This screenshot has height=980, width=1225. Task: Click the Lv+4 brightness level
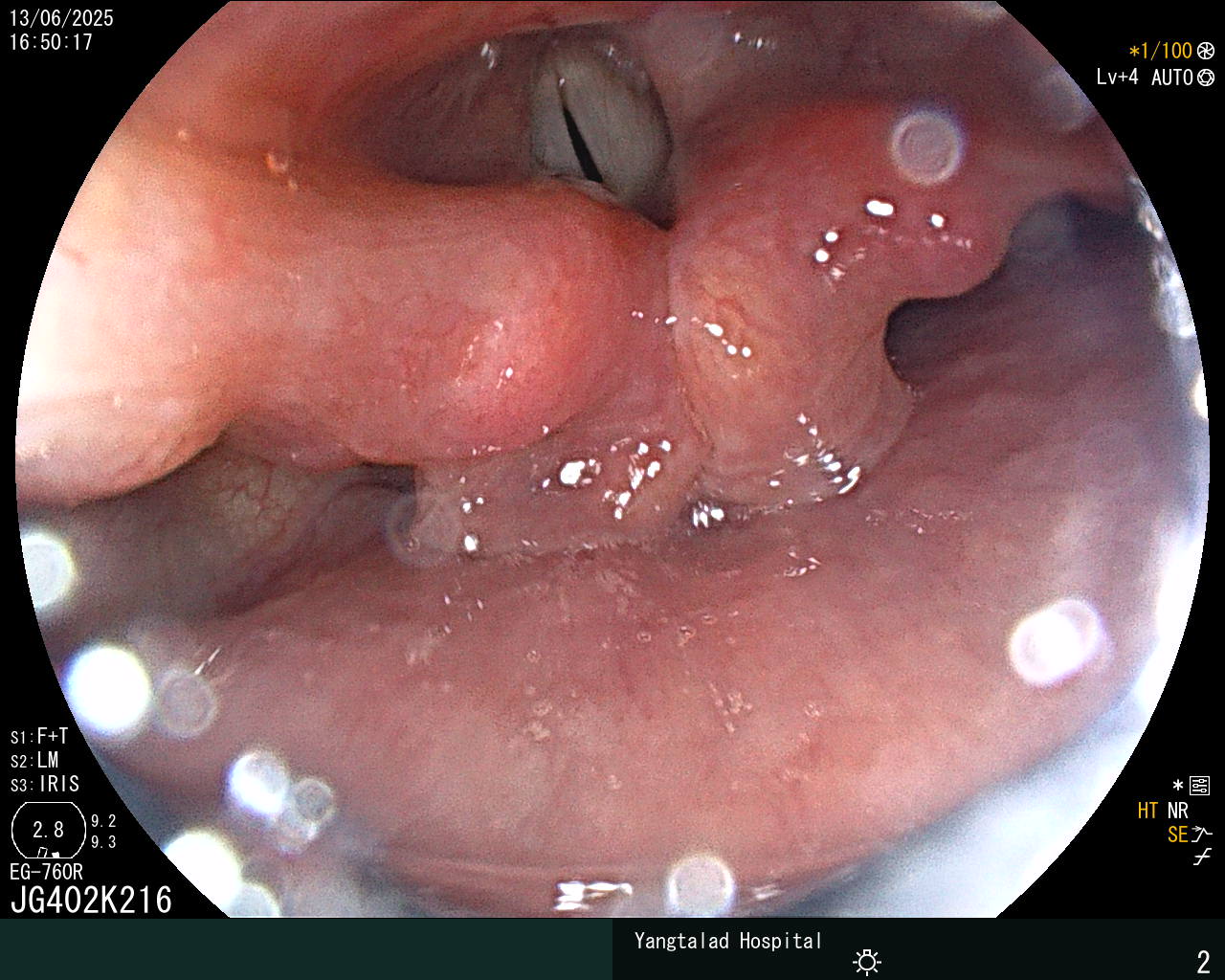[1118, 78]
